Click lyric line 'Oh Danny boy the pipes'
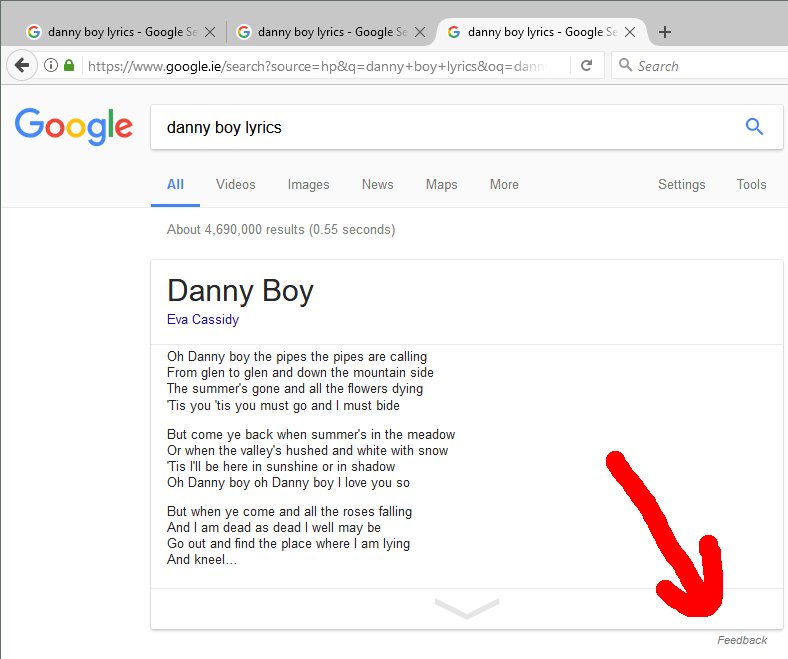The width and height of the screenshot is (788, 659). [x=297, y=357]
